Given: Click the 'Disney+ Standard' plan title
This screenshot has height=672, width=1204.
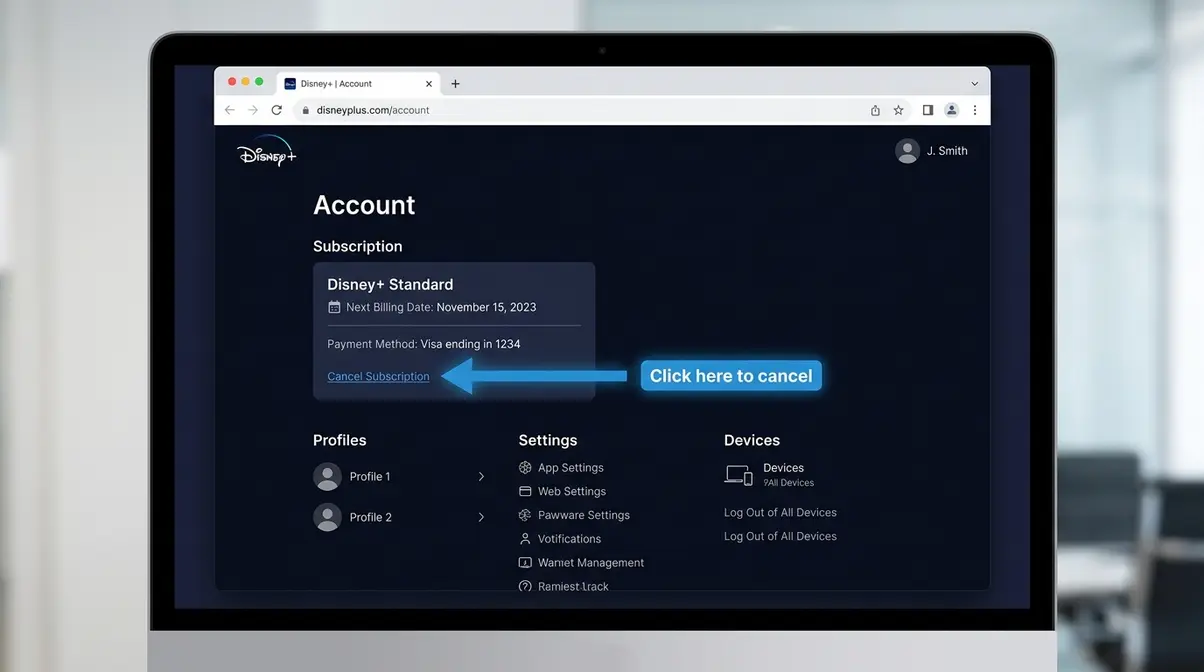Looking at the screenshot, I should coord(390,284).
